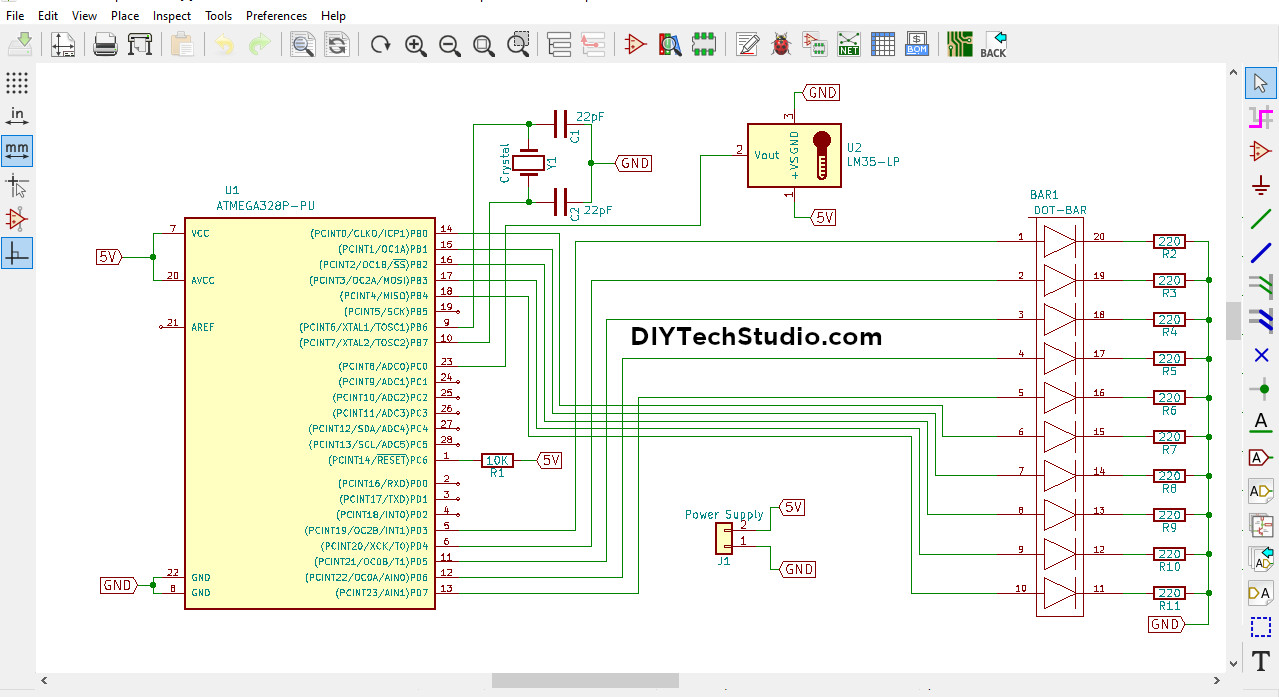Redo the last undone edit
This screenshot has height=697, width=1279.
point(259,44)
